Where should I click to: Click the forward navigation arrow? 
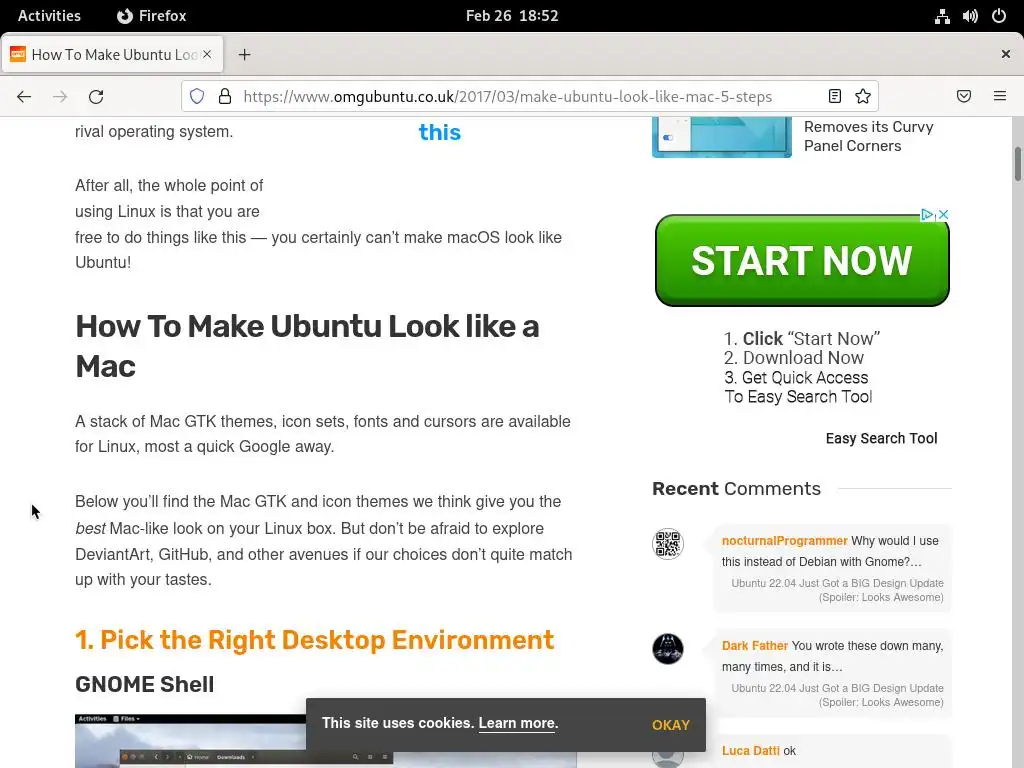coord(60,97)
